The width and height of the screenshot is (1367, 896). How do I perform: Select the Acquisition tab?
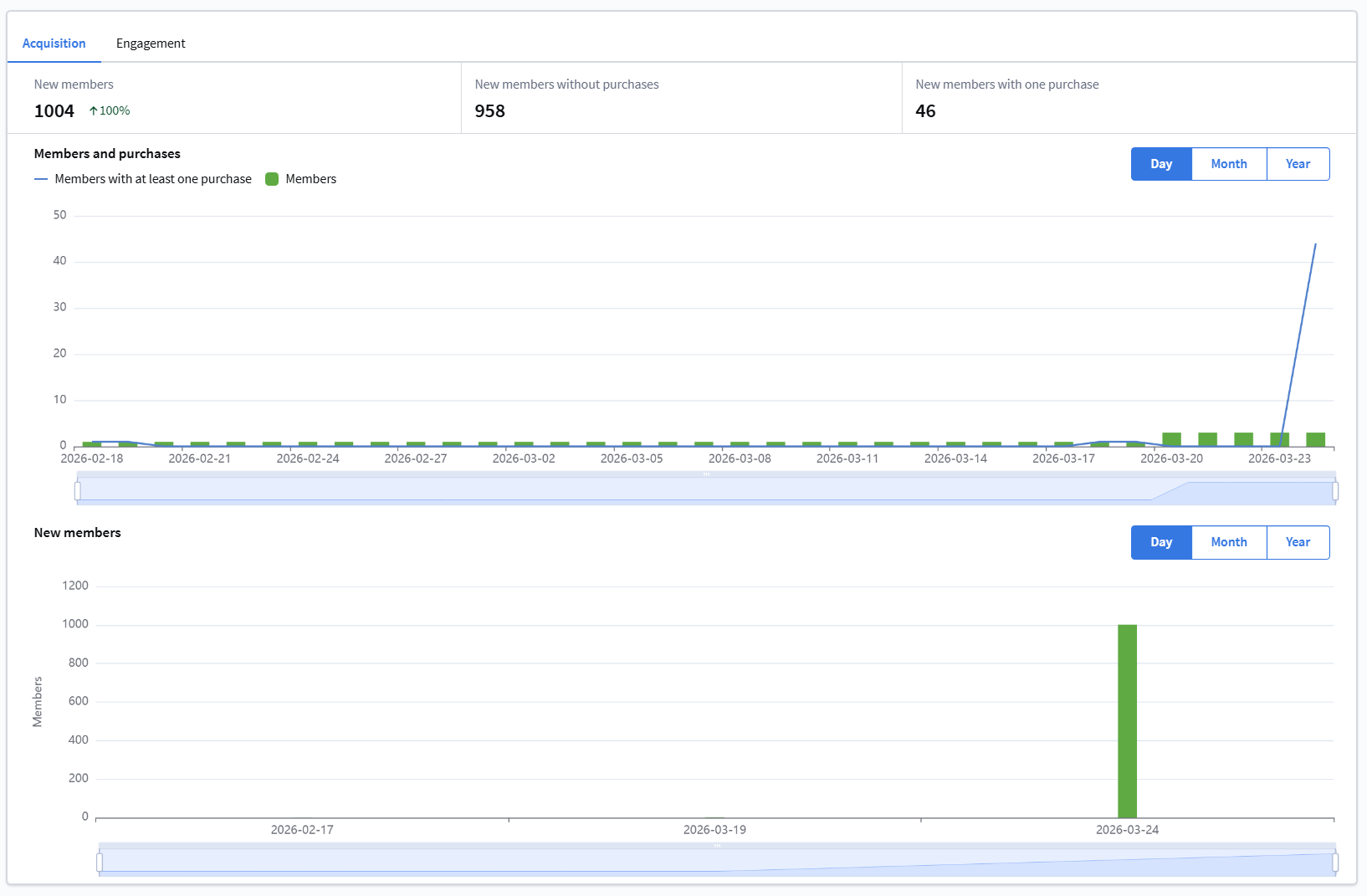coord(54,44)
